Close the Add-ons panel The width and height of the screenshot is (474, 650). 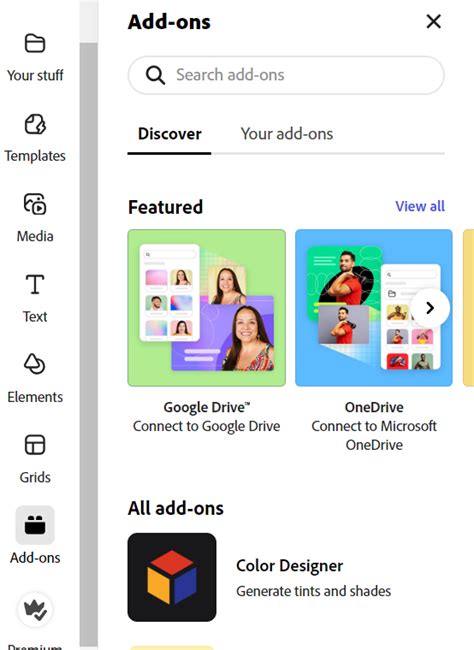(x=434, y=22)
